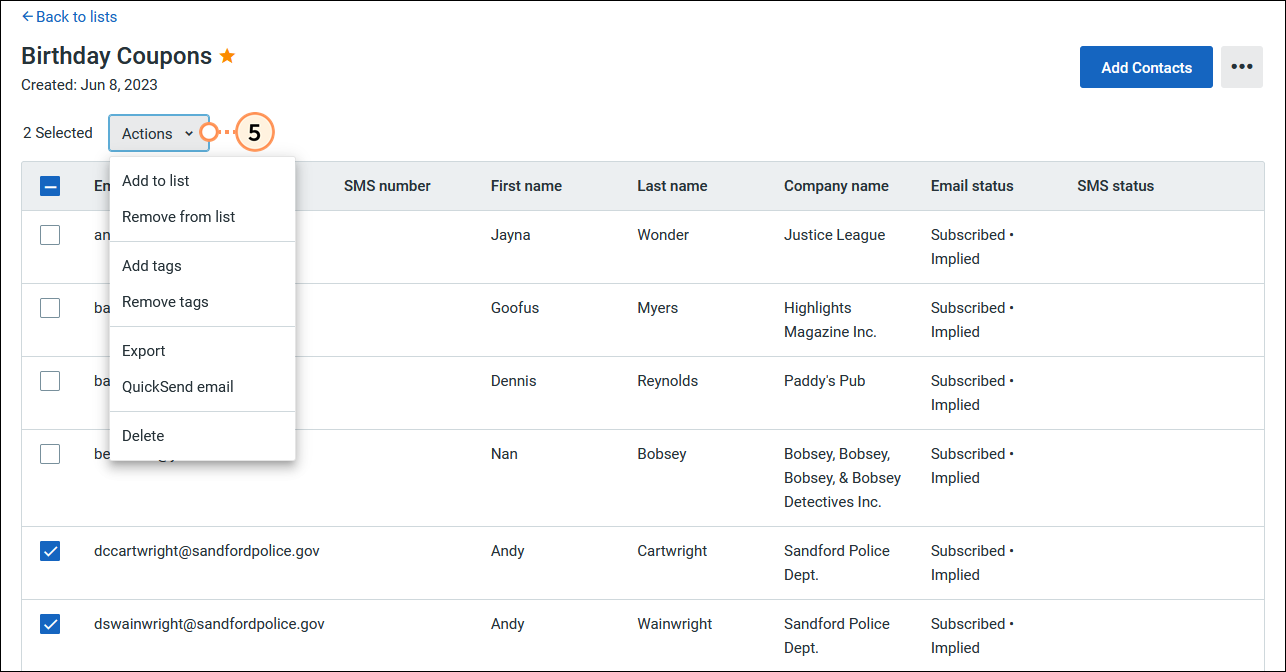Click the star to unfavorite Birthday Coupons
This screenshot has height=672, width=1286.
point(227,56)
